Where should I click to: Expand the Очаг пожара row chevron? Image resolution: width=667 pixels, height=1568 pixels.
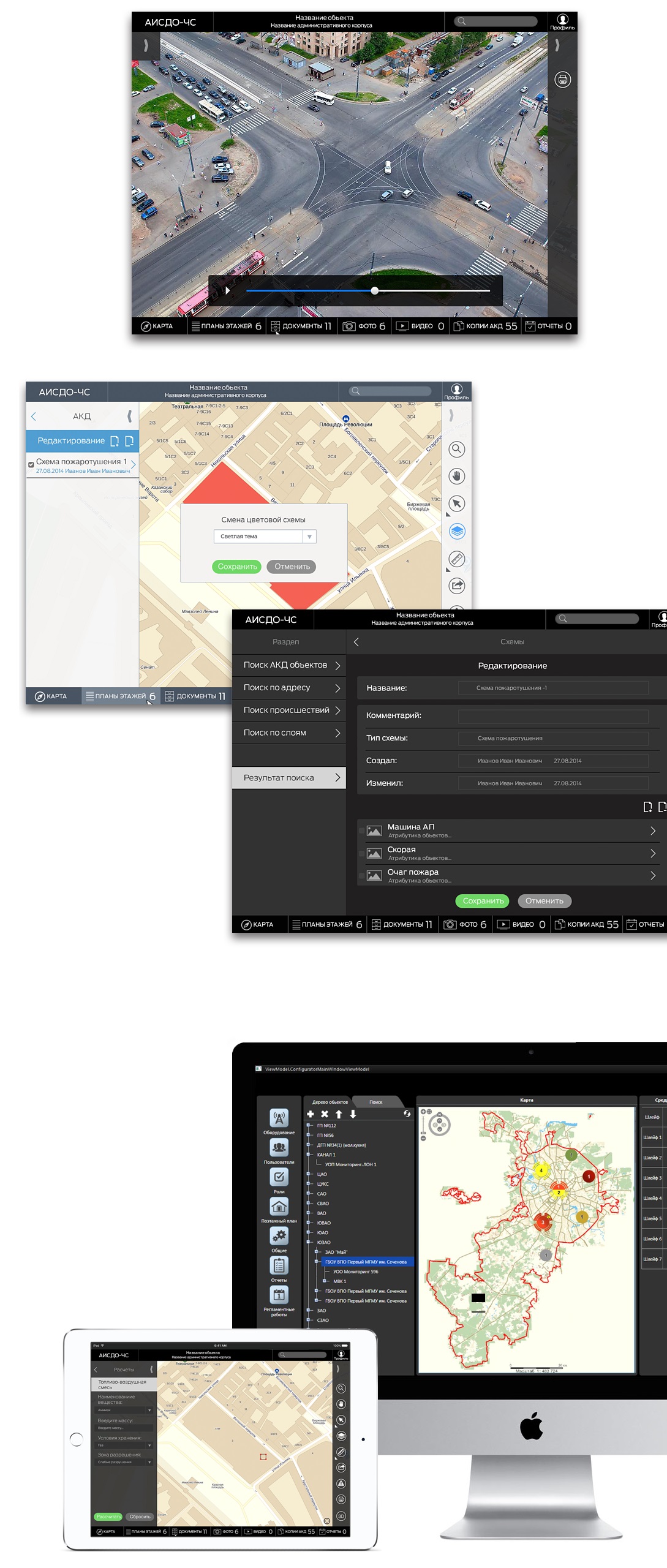tap(653, 876)
